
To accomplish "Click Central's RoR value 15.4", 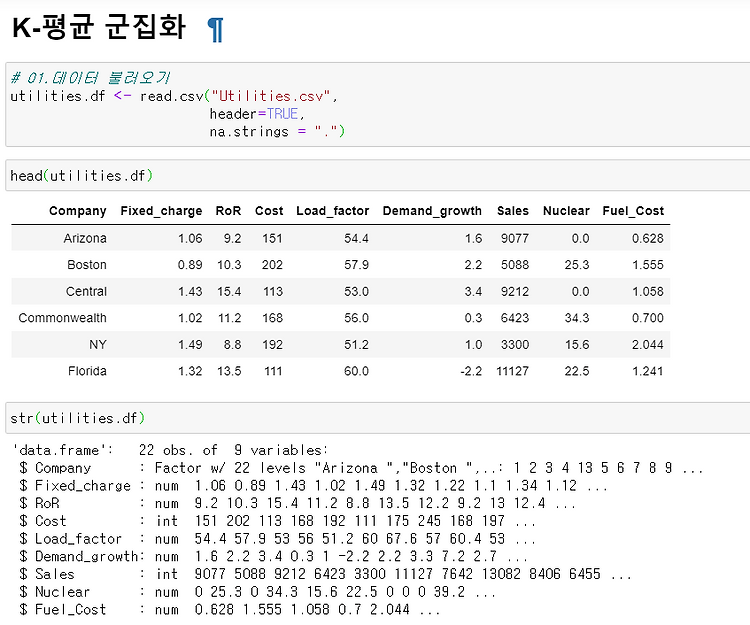I will click(x=229, y=291).
